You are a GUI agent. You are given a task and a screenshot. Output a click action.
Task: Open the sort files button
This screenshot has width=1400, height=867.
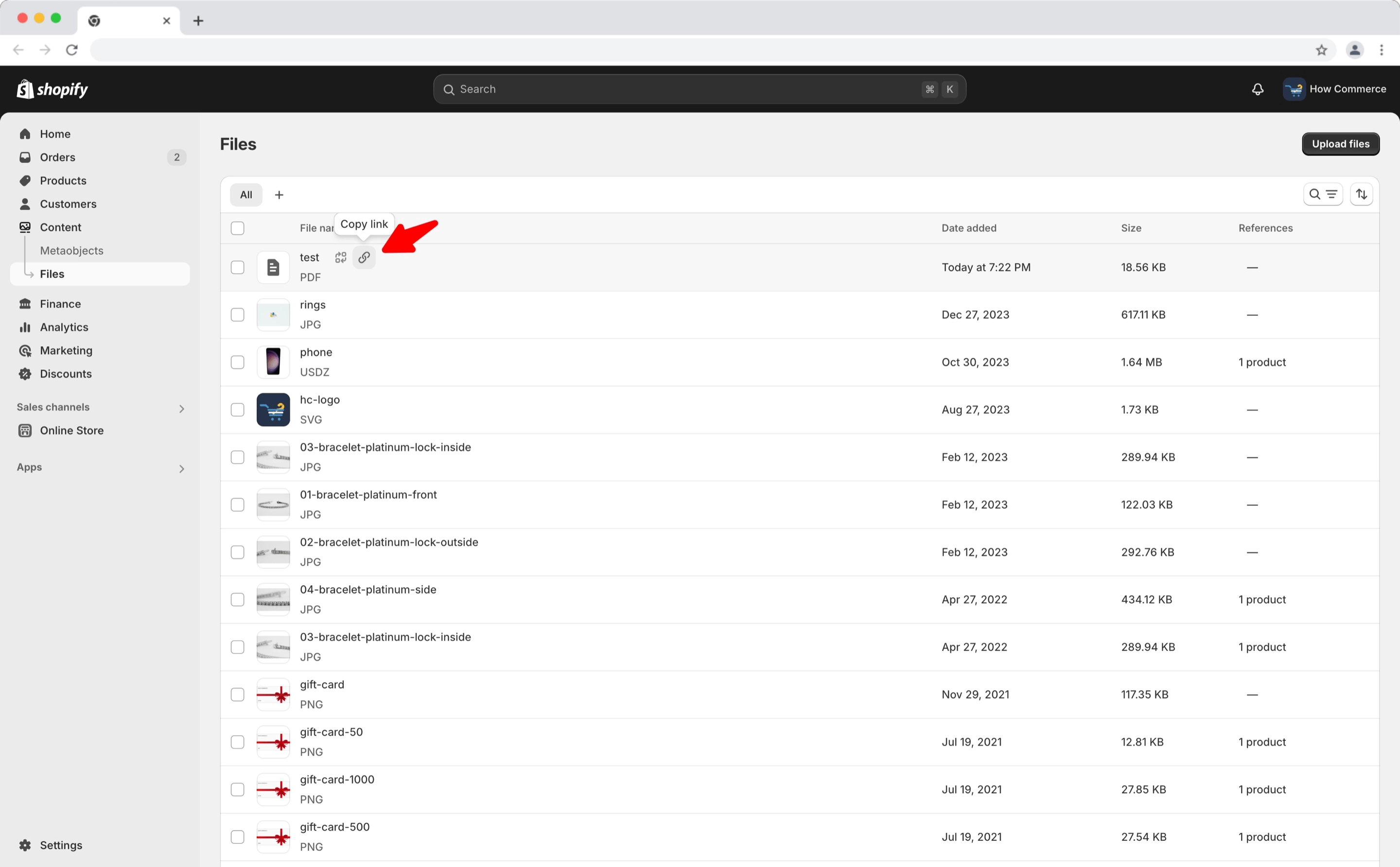1362,194
